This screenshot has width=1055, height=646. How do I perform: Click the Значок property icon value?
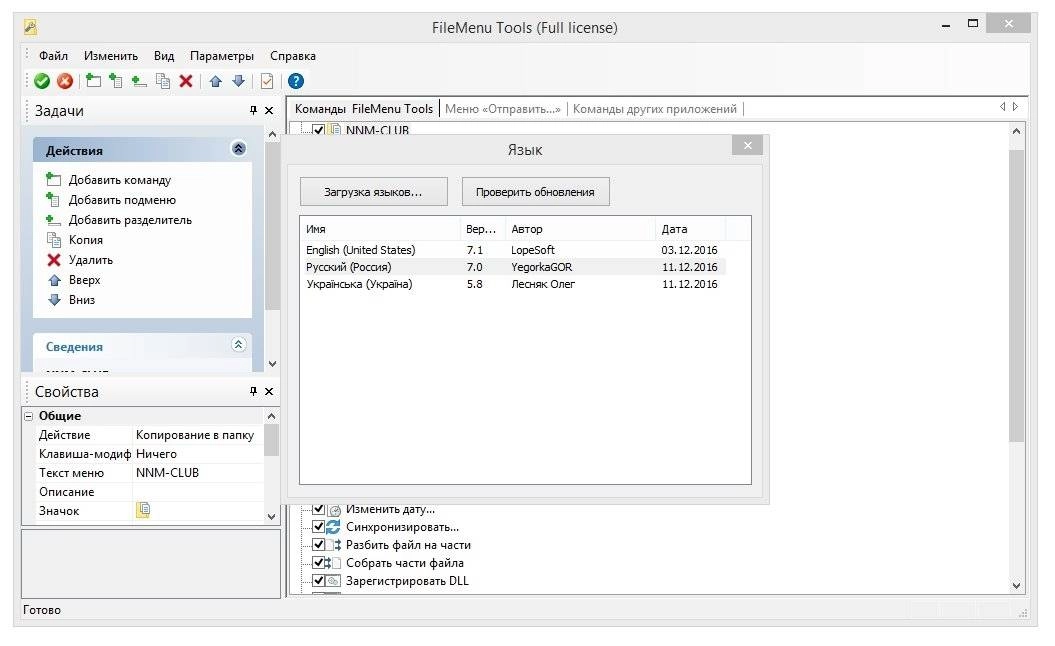(143, 510)
